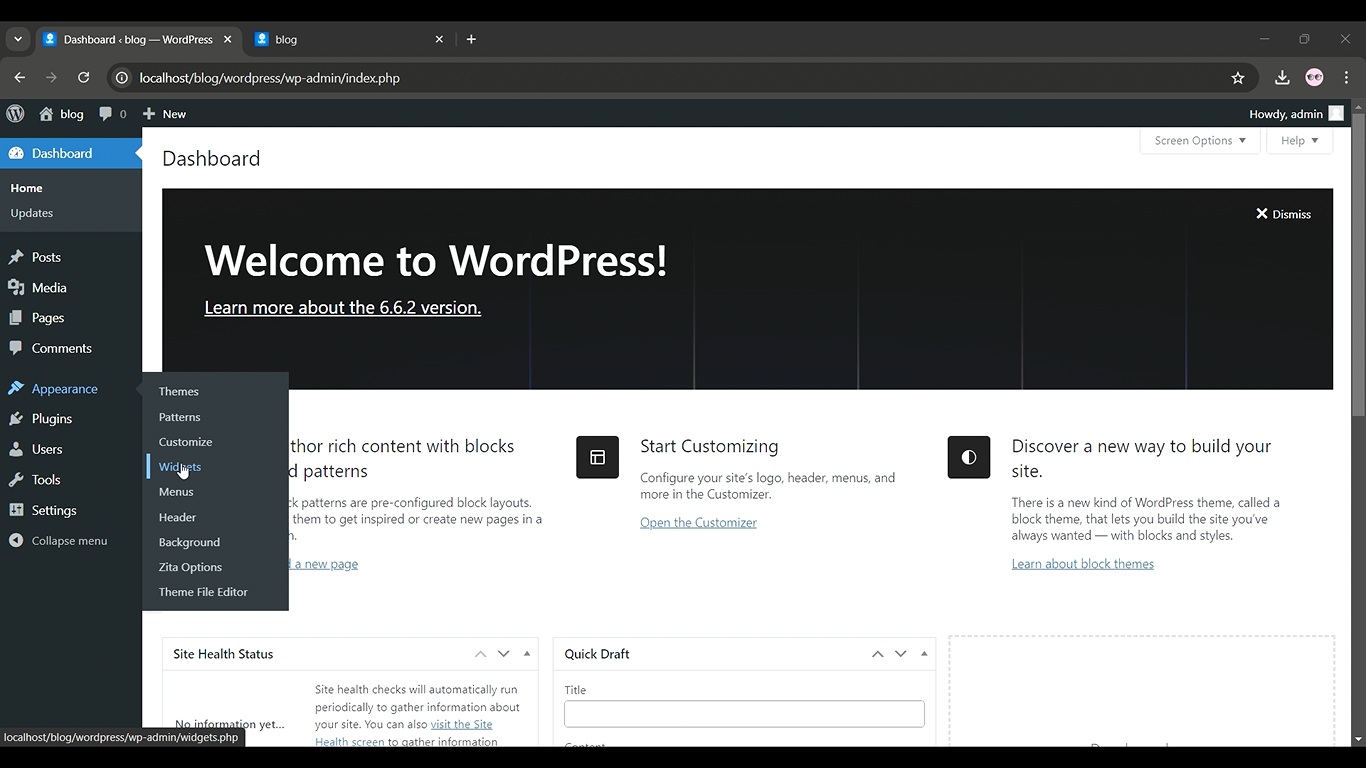1366x768 pixels.
Task: Click the admin avatar in the admin bar
Action: click(x=1336, y=114)
